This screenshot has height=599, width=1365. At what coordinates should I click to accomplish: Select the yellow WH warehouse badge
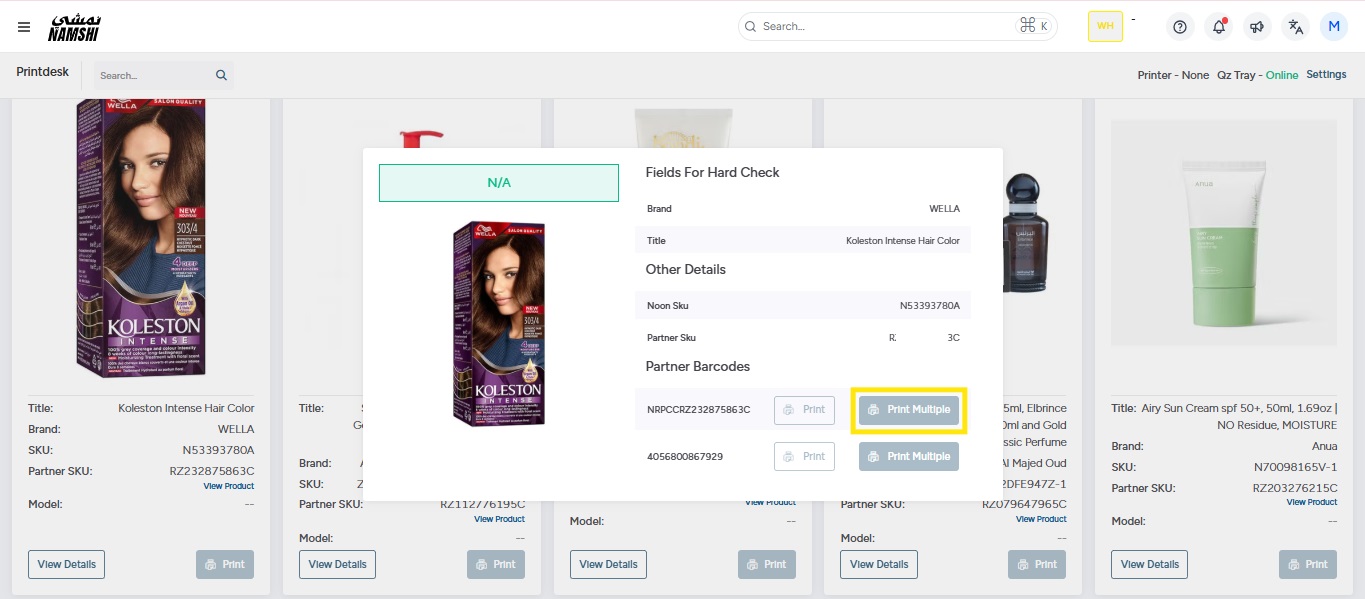(1105, 27)
